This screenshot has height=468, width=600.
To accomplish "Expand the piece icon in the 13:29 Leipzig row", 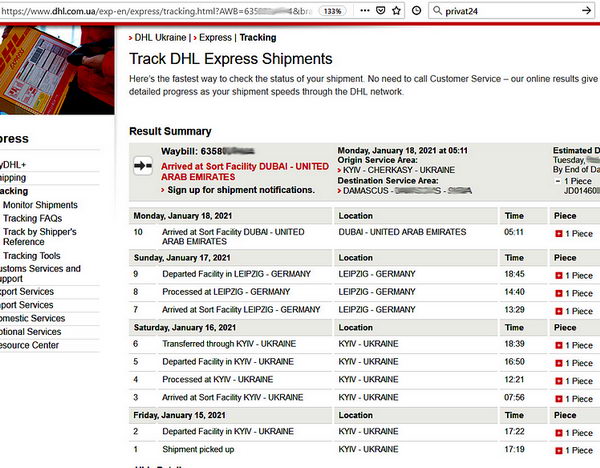I will point(558,311).
